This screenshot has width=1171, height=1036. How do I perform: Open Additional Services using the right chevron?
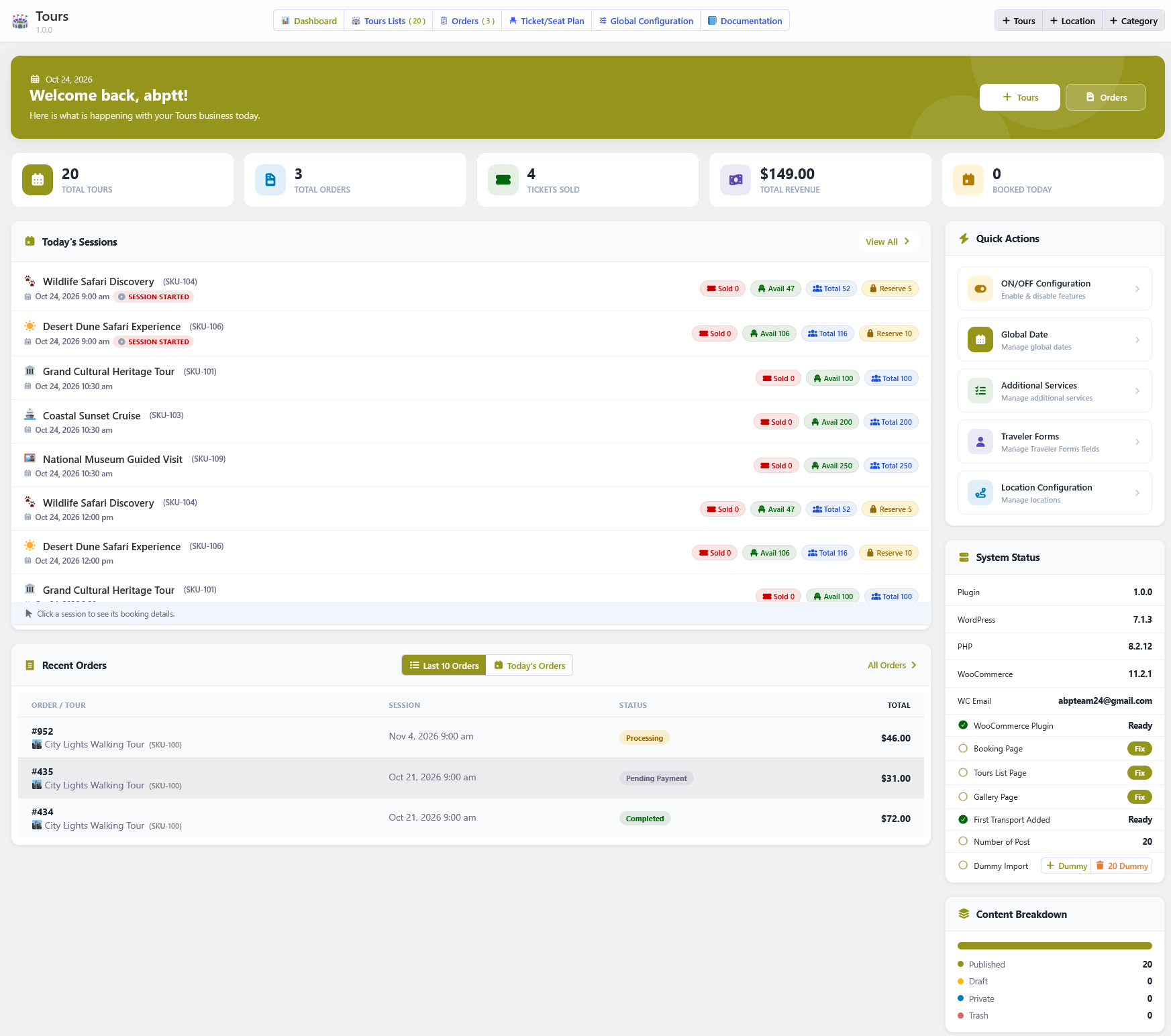[x=1137, y=391]
